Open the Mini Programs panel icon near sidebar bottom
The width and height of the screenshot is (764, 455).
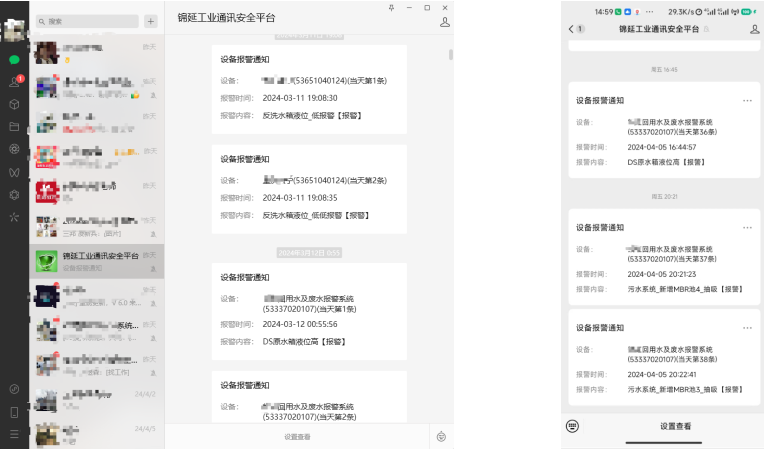point(14,389)
